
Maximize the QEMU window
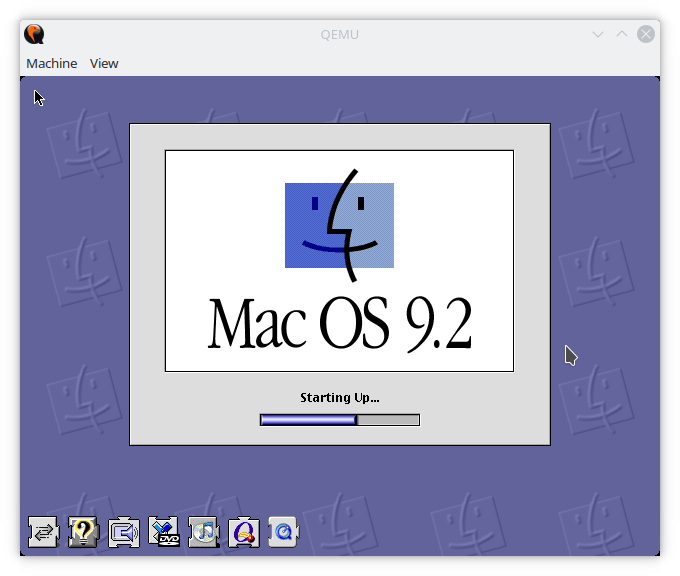coord(622,34)
